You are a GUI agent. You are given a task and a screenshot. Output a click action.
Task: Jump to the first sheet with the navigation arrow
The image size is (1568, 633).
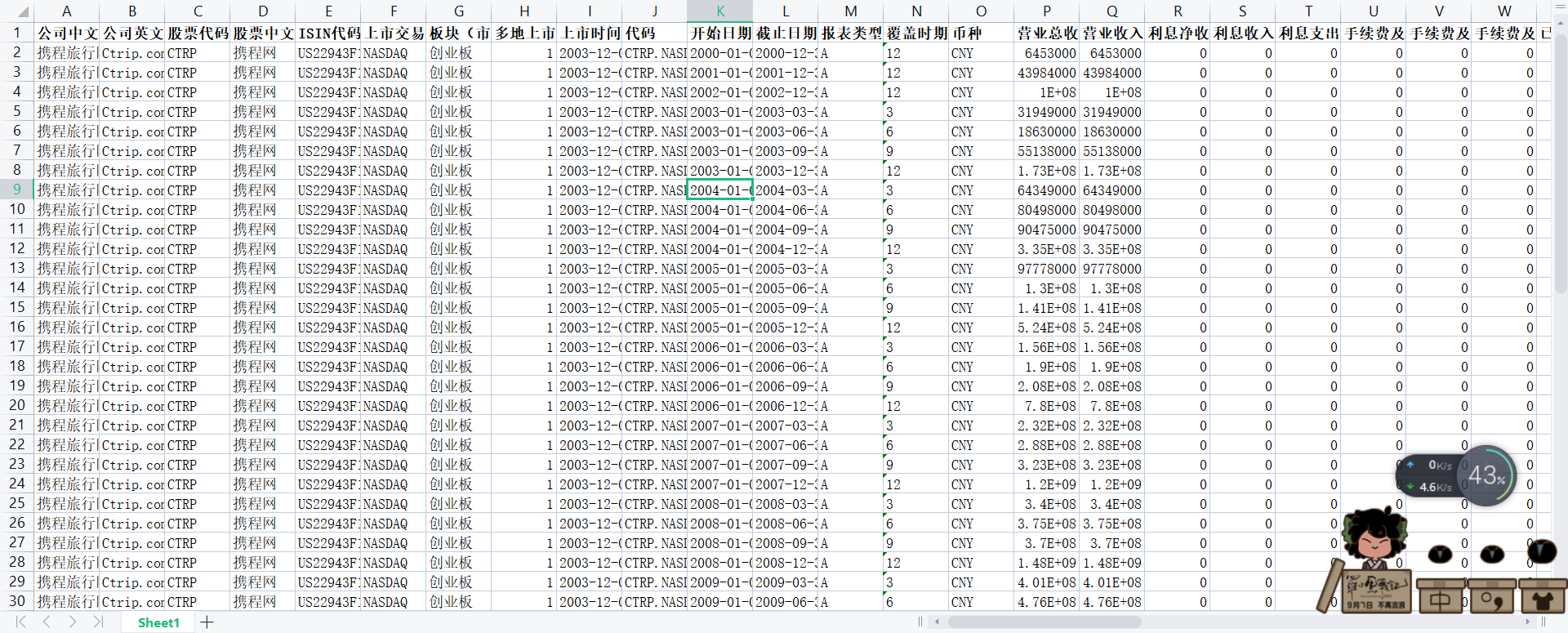20,622
